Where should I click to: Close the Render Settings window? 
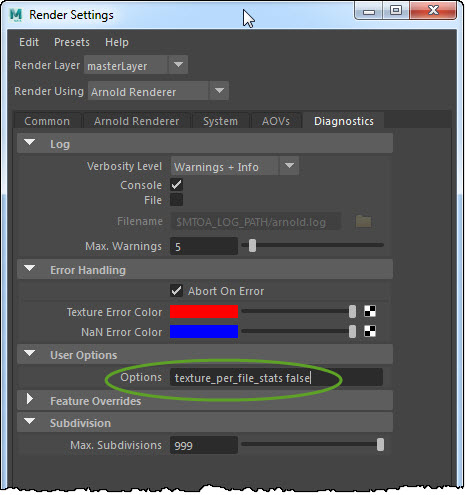pos(433,11)
